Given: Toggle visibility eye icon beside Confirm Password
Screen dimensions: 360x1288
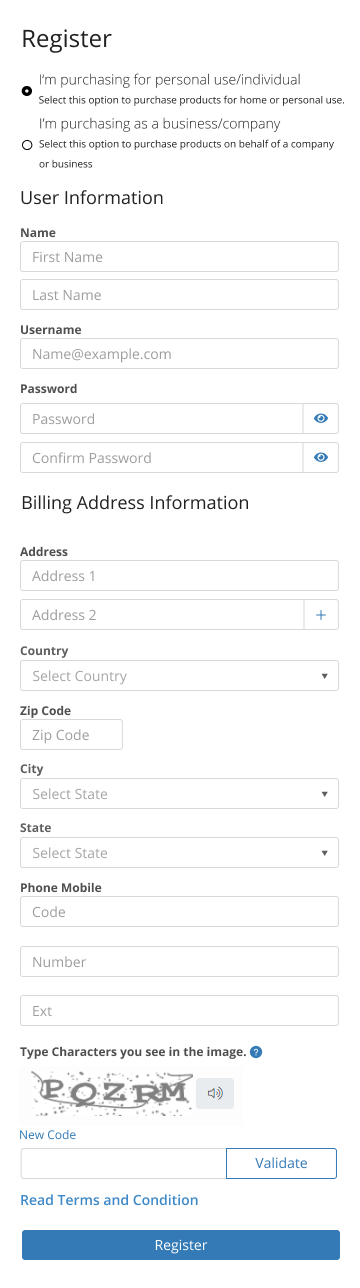Looking at the screenshot, I should click(x=321, y=458).
